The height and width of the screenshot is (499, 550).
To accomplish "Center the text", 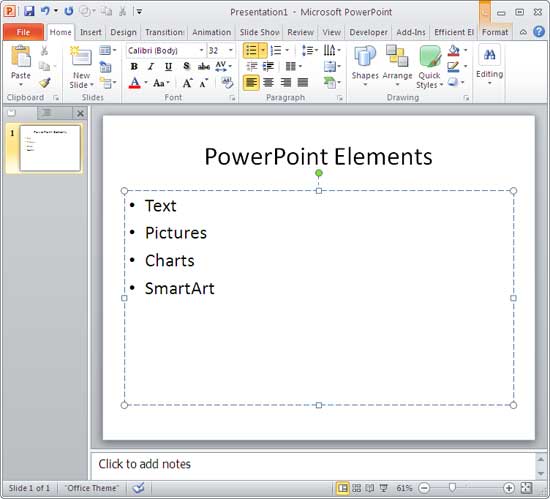I will (x=268, y=83).
